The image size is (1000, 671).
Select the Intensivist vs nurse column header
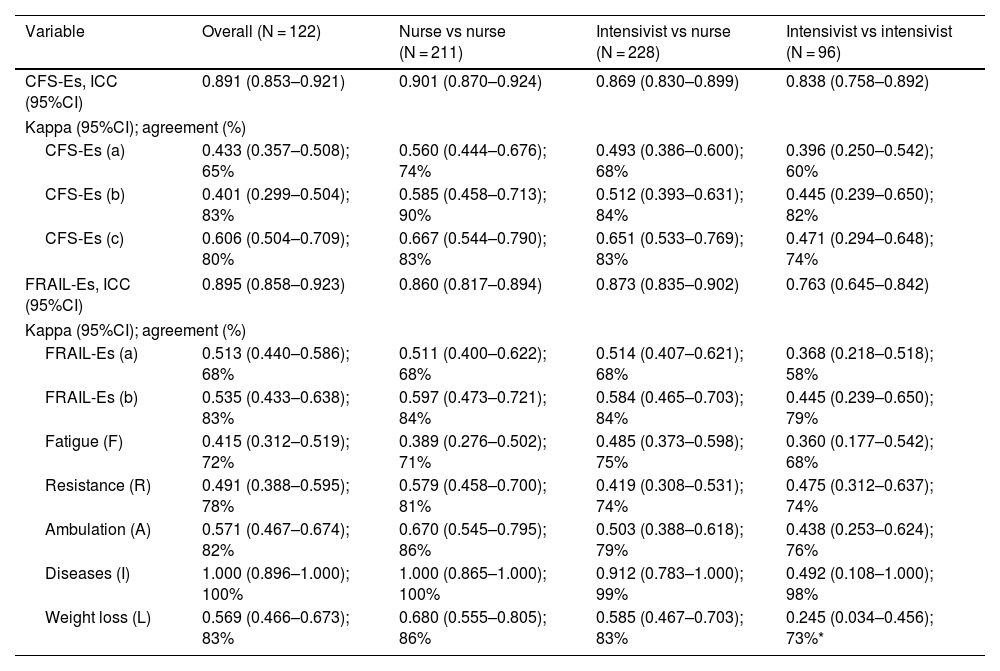[x=663, y=40]
